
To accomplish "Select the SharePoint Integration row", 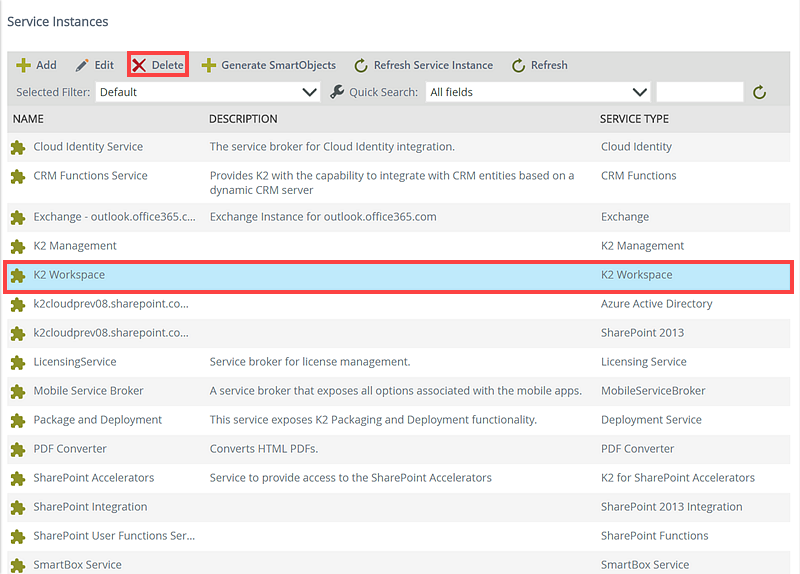I will (x=90, y=507).
